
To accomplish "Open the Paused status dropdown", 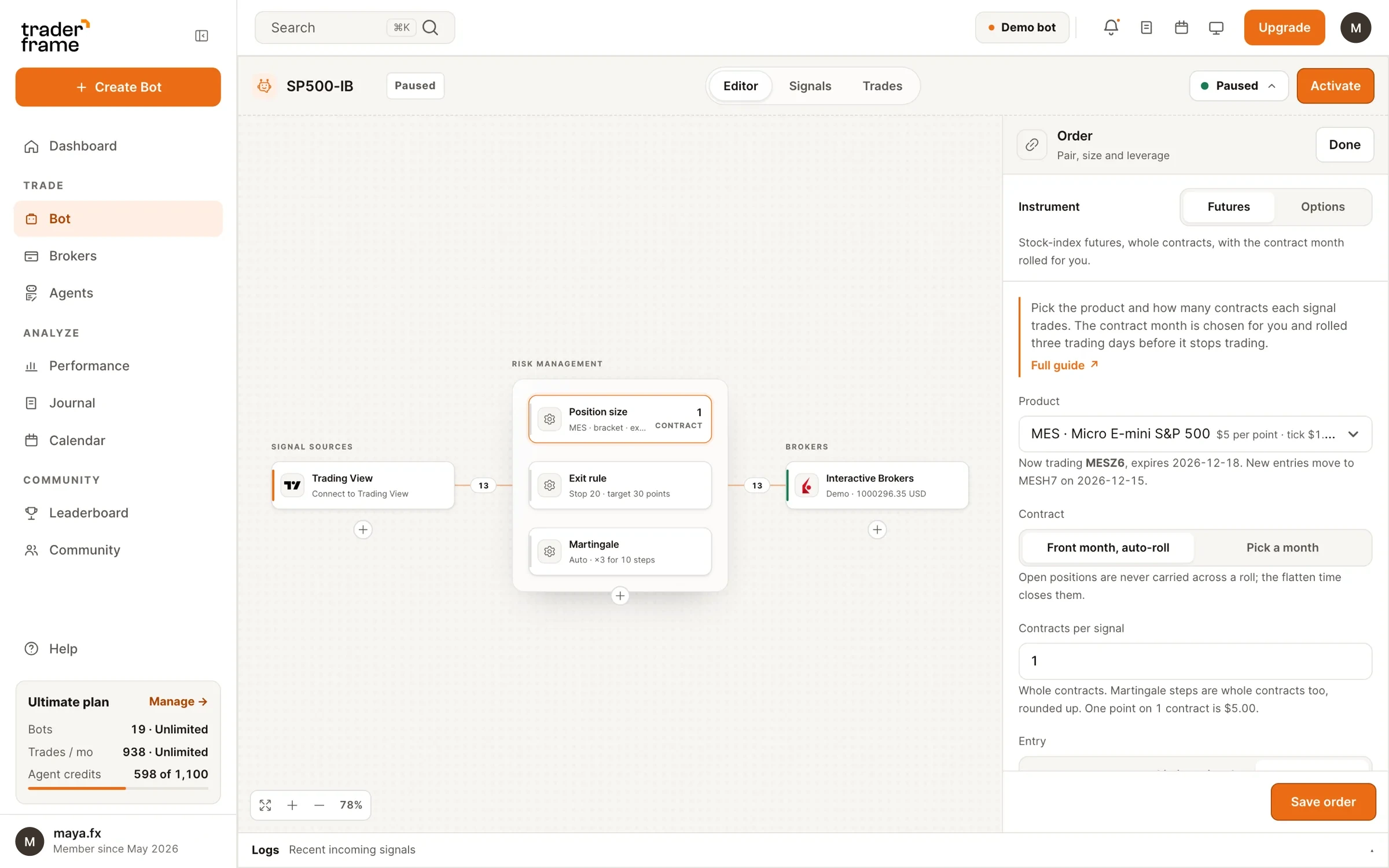I will [1239, 86].
